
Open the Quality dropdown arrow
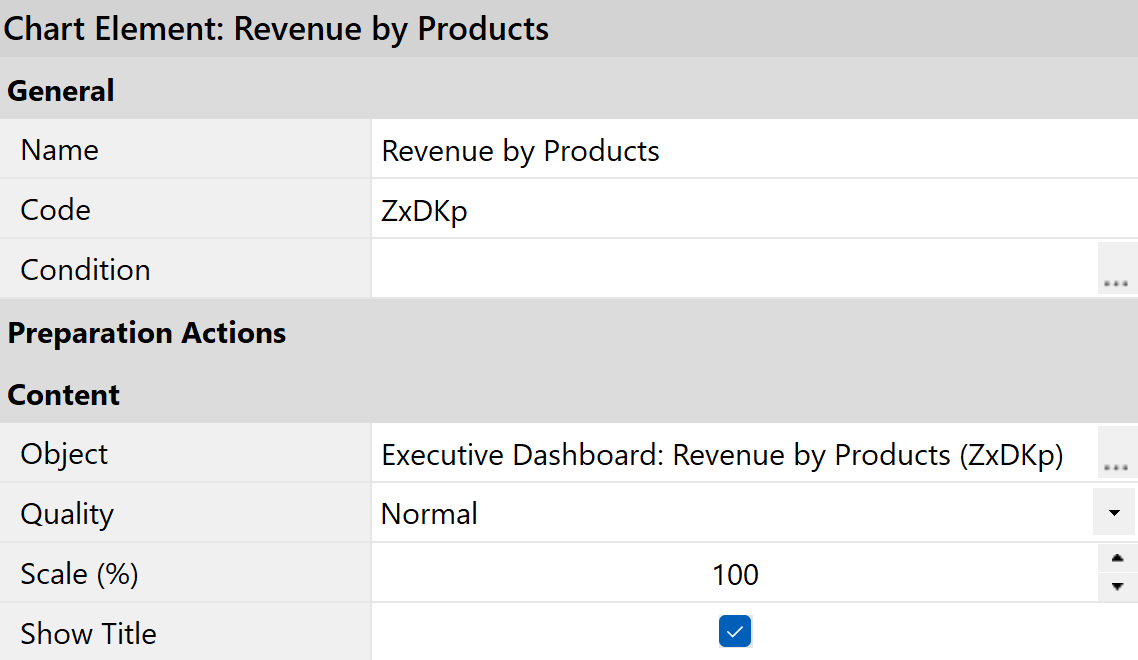1116,513
